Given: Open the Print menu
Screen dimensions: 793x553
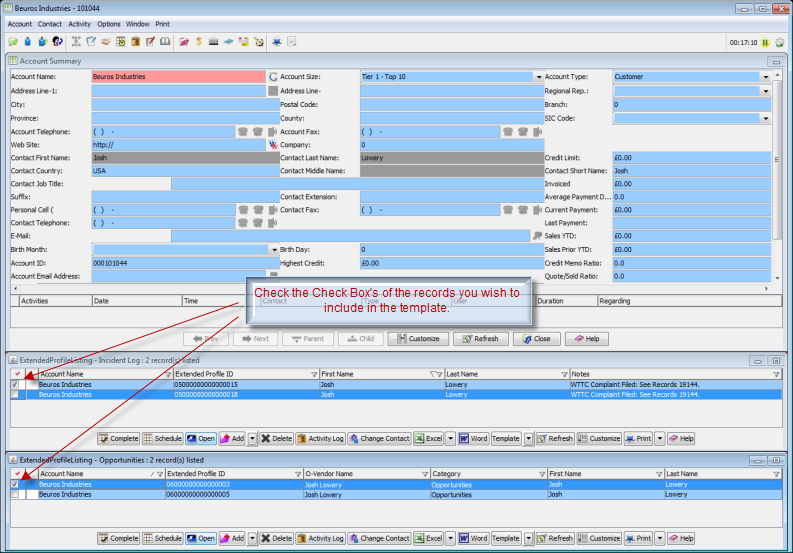Looking at the screenshot, I should coord(162,24).
